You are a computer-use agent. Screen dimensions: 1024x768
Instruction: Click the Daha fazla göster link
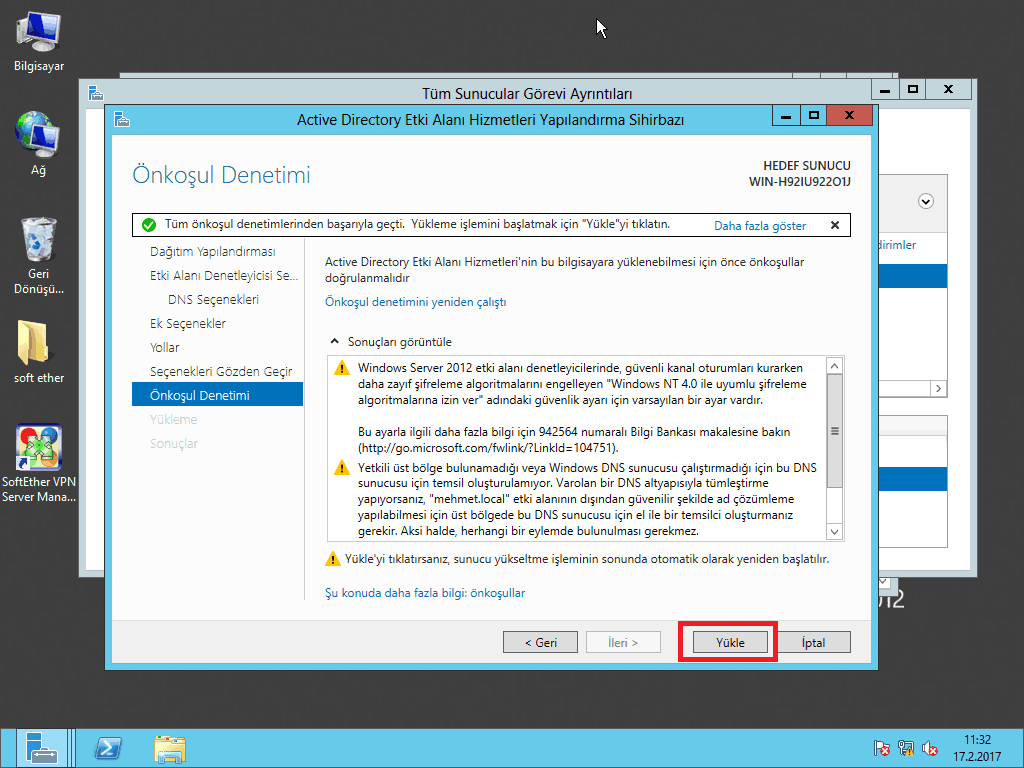tap(760, 226)
